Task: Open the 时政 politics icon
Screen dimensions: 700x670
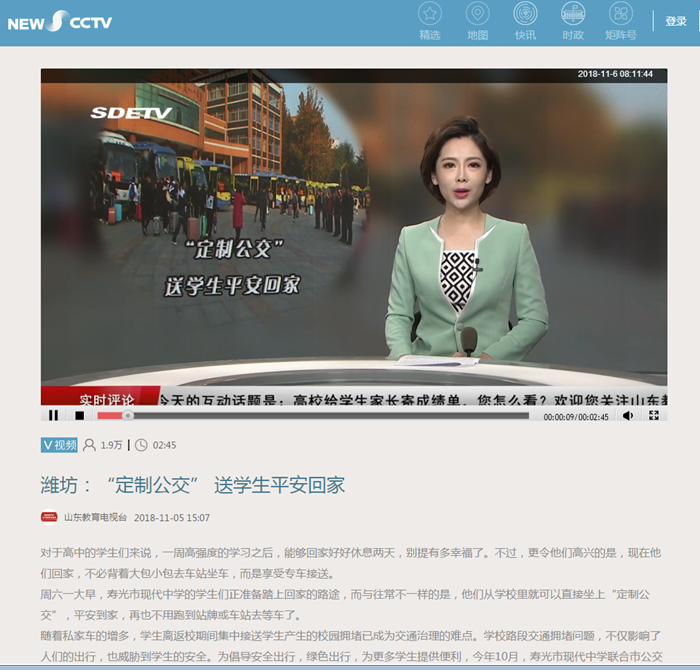Action: coord(573,14)
